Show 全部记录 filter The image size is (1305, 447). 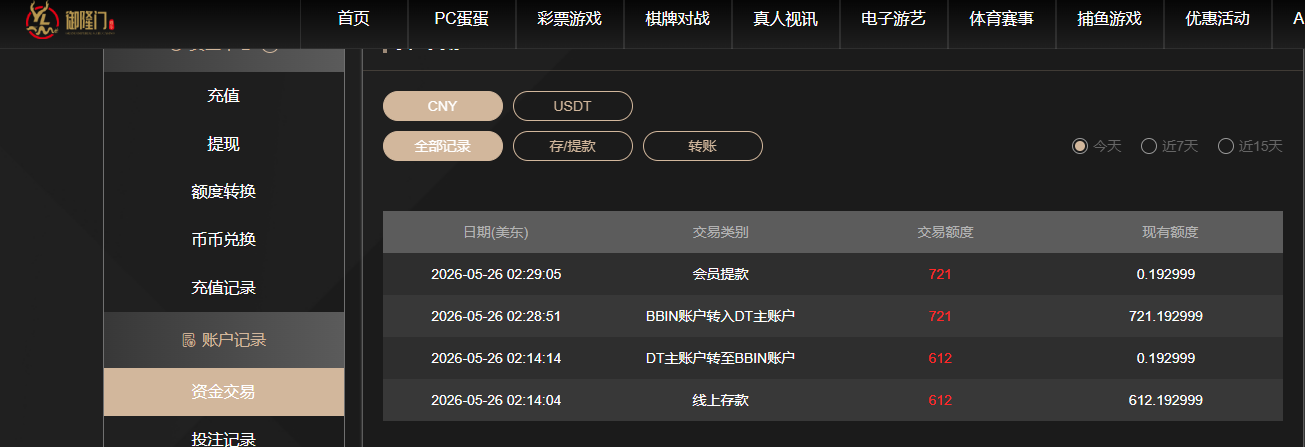tap(442, 146)
